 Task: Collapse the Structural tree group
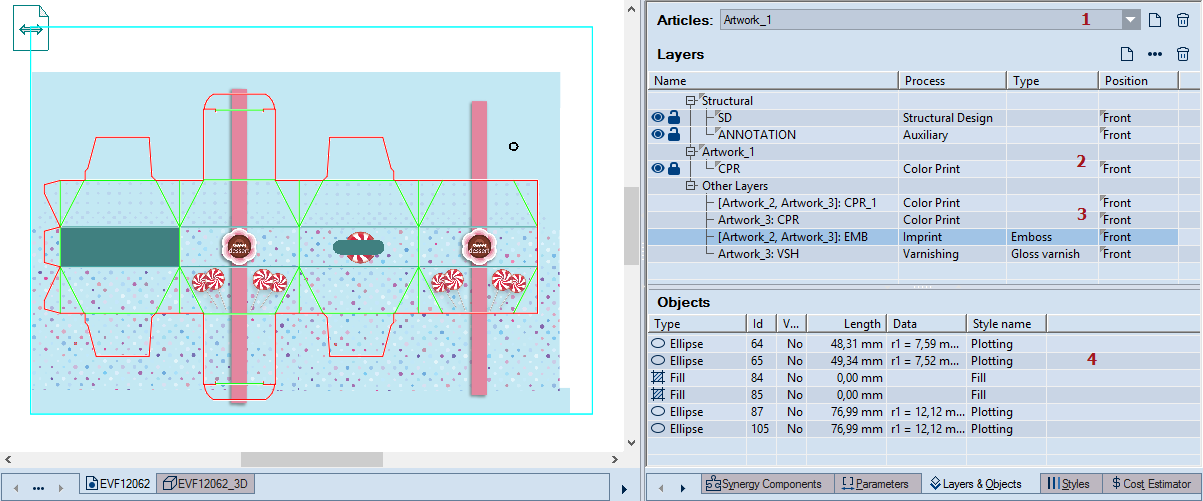690,101
